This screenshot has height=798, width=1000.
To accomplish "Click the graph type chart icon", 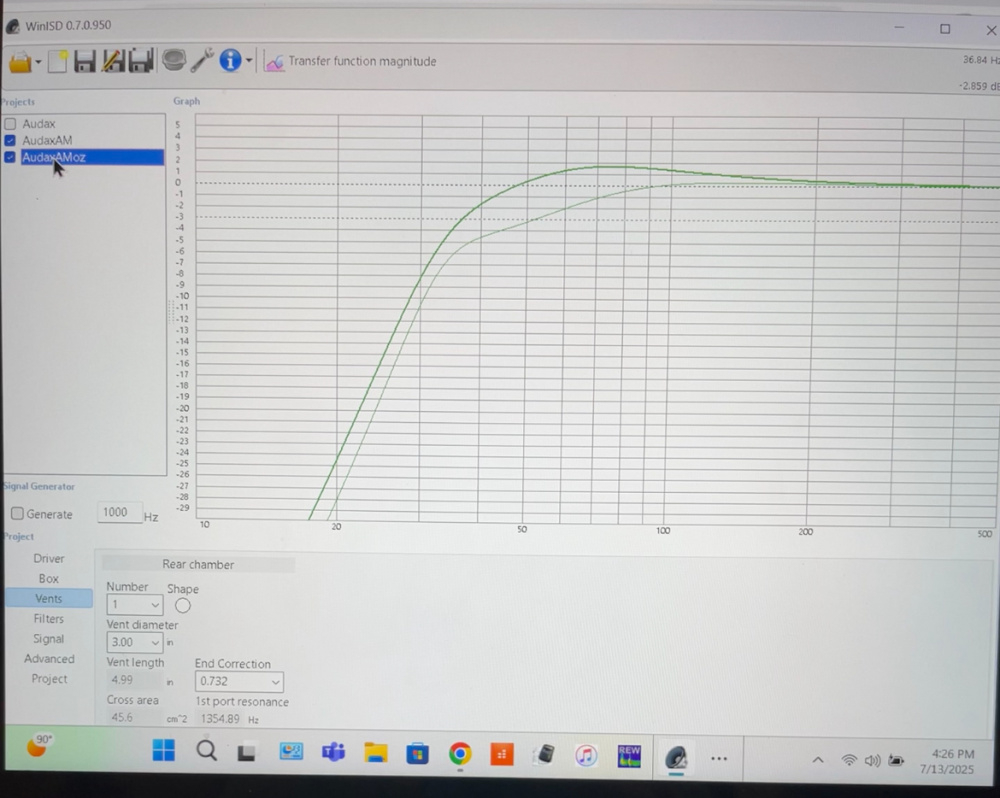I will tap(274, 62).
